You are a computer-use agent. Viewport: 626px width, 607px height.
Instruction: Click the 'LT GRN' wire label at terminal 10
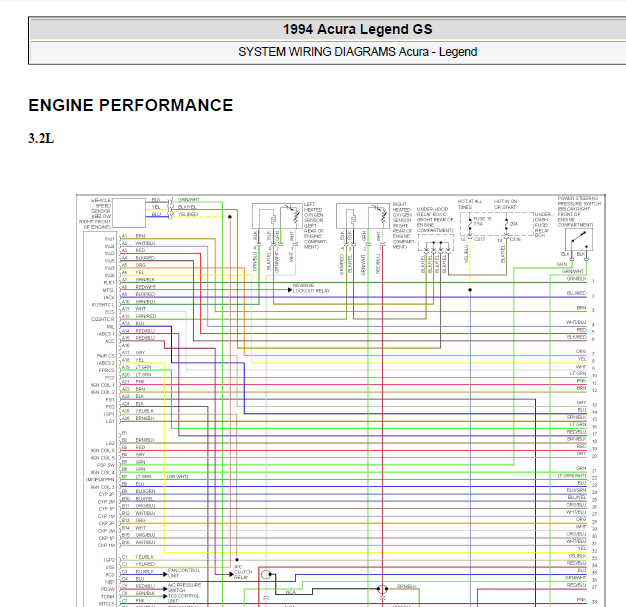pos(578,373)
